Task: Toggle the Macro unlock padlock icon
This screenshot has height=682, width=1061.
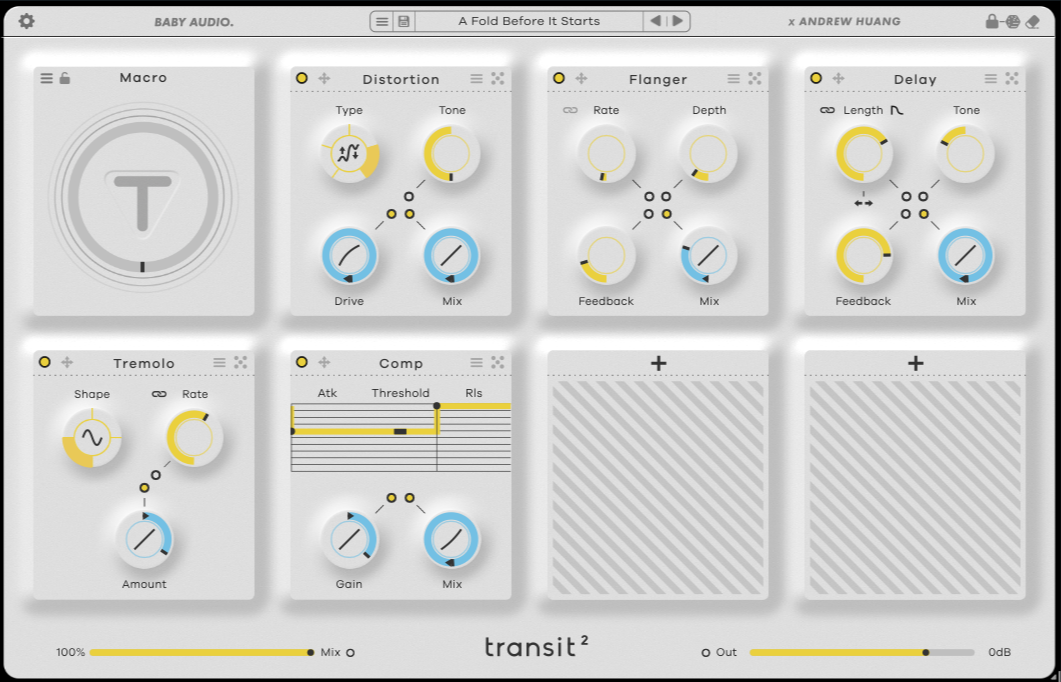Action: pos(65,78)
